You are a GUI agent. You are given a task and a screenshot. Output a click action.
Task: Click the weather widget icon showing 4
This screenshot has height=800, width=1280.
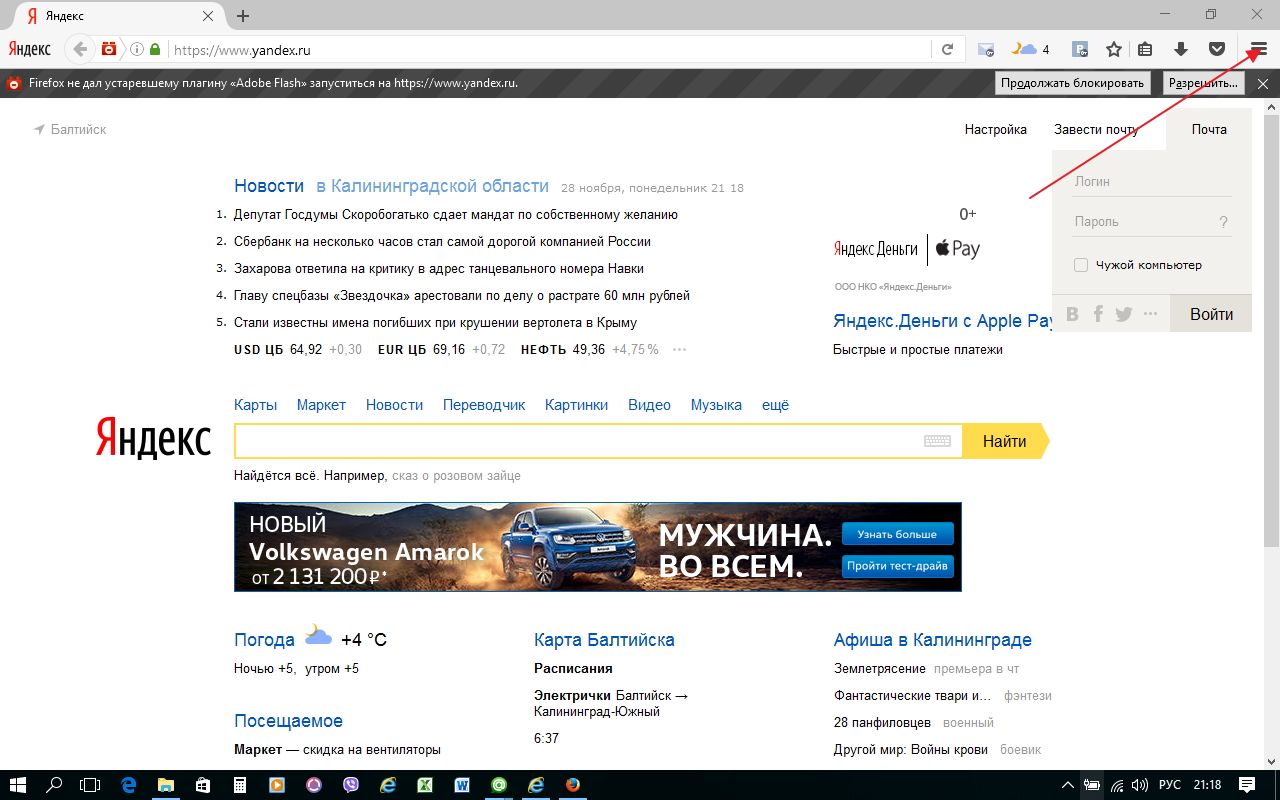pos(1030,49)
